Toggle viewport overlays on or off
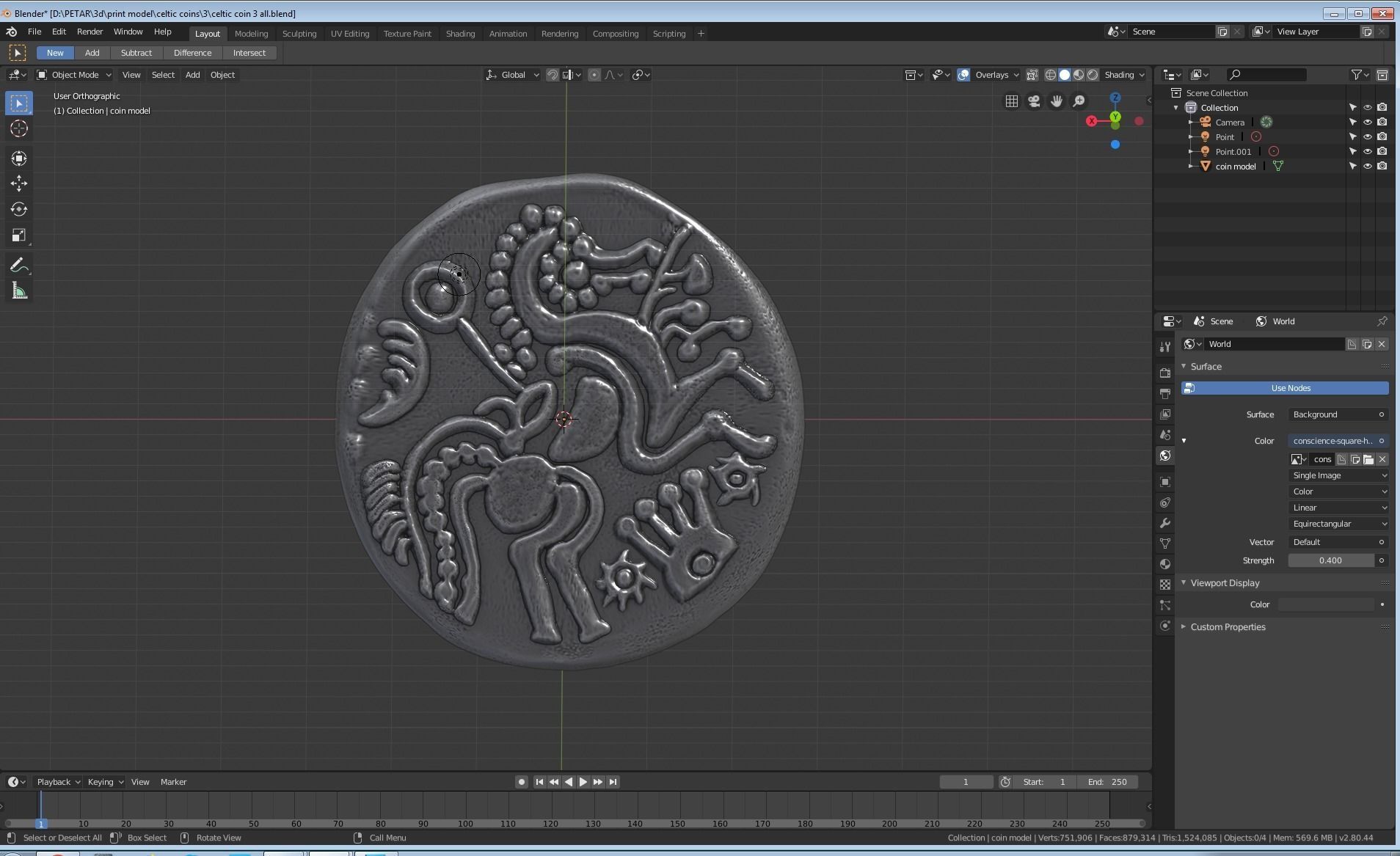Screen dimensions: 1400x856 963,75
